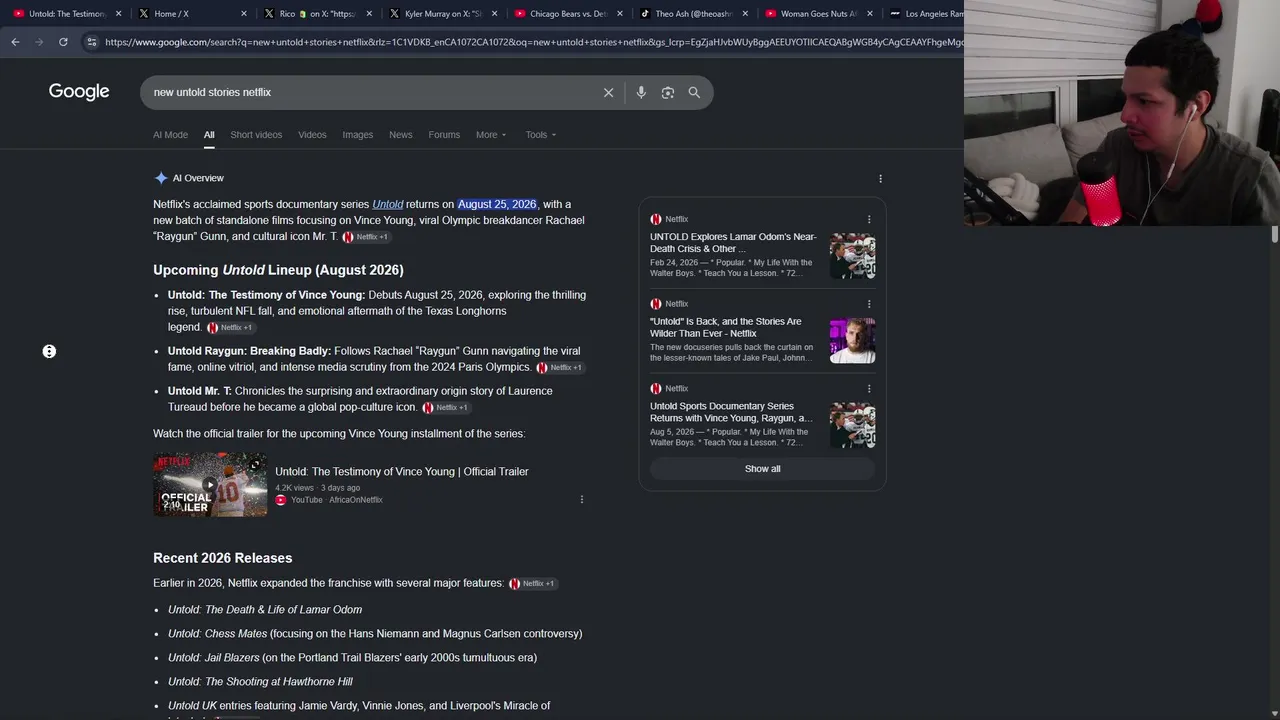The width and height of the screenshot is (1280, 720).
Task: Open the Tools dropdown
Action: 541,135
